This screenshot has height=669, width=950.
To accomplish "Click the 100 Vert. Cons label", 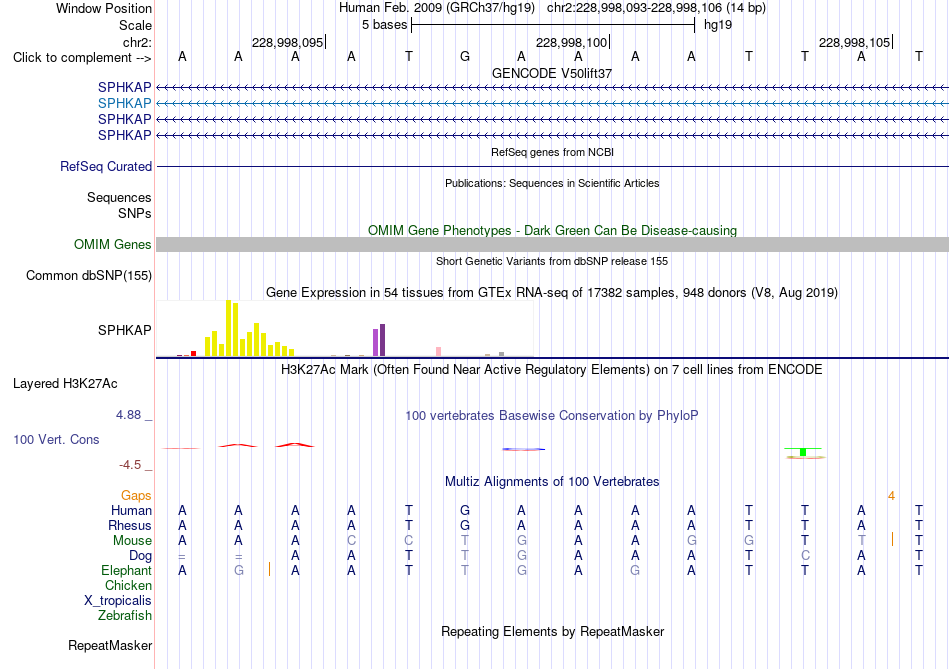I will point(56,439).
